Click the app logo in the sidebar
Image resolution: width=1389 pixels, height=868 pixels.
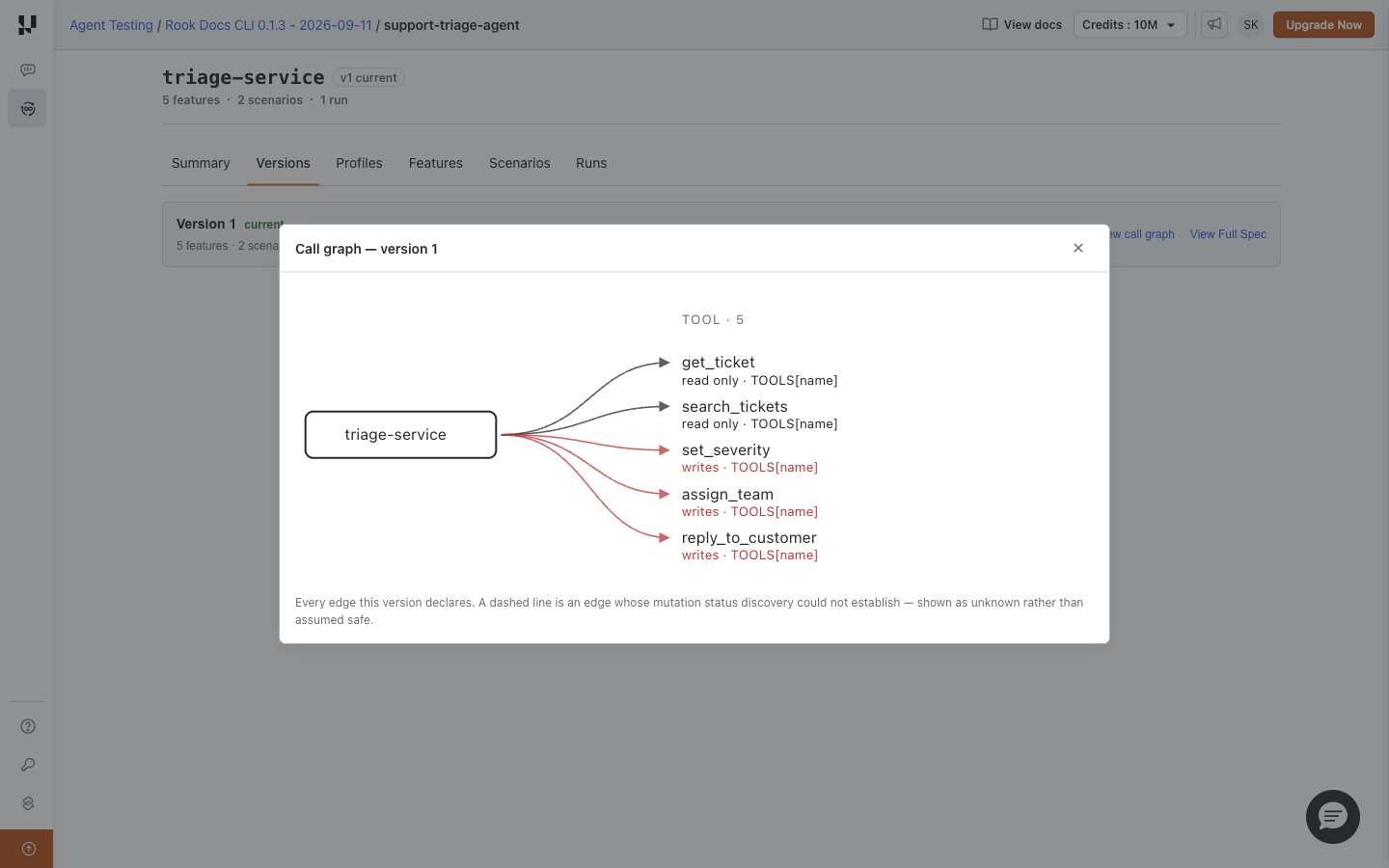click(27, 25)
